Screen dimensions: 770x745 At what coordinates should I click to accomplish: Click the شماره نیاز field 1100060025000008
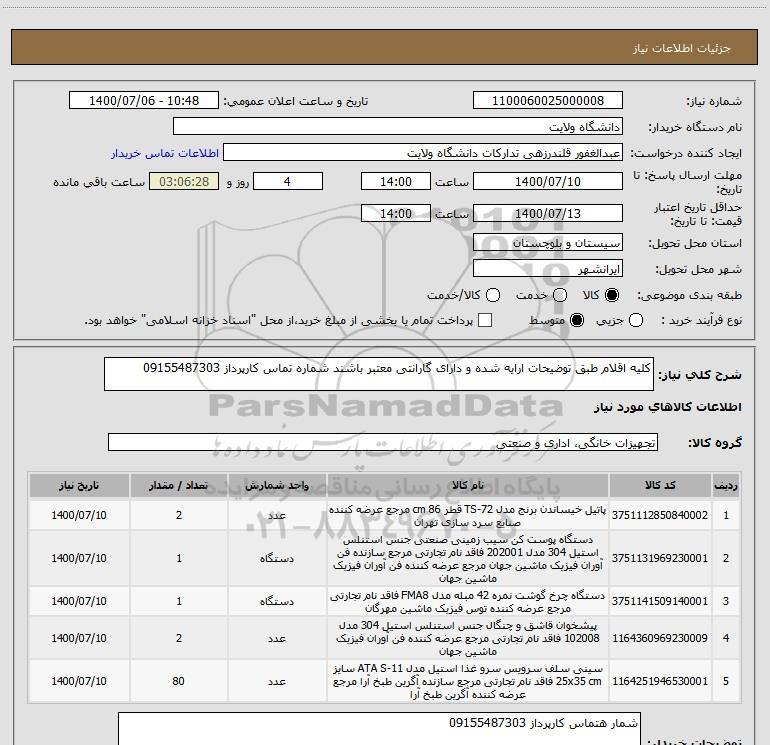coord(548,100)
